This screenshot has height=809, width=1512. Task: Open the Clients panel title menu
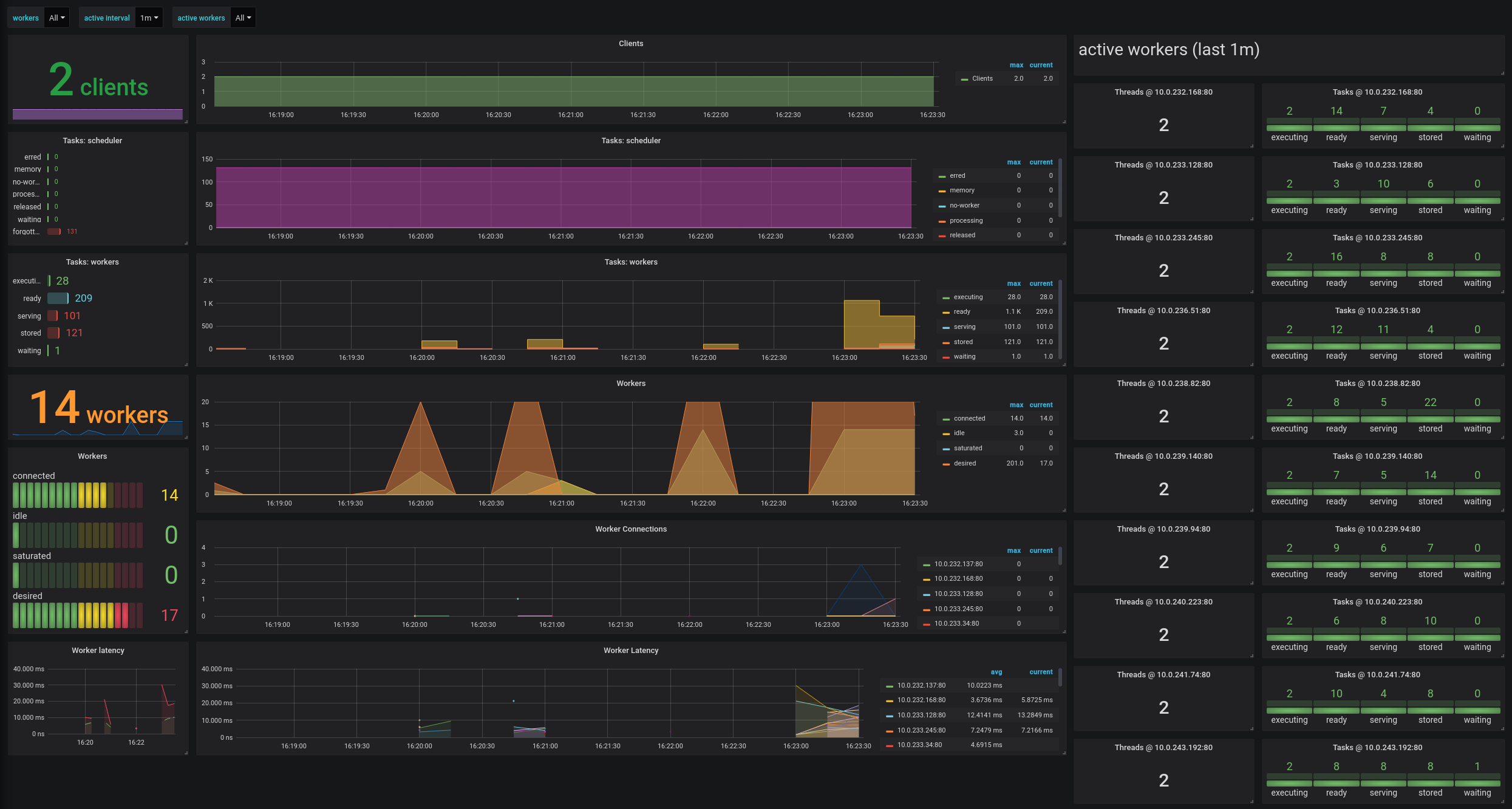pyautogui.click(x=630, y=44)
